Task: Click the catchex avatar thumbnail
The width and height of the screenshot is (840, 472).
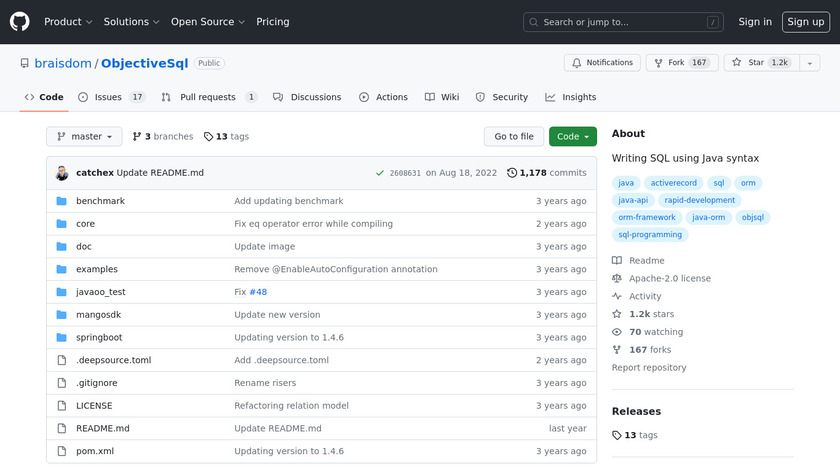Action: click(62, 173)
